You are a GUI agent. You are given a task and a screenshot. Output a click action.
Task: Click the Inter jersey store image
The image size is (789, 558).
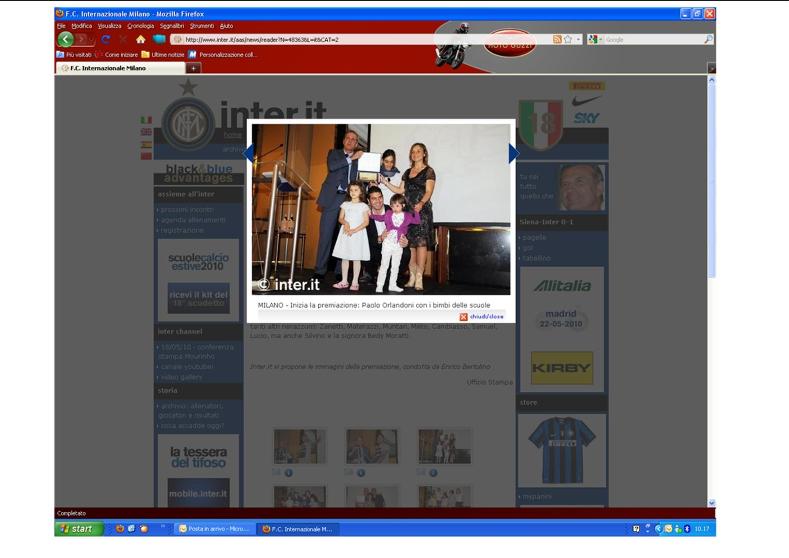tap(562, 449)
